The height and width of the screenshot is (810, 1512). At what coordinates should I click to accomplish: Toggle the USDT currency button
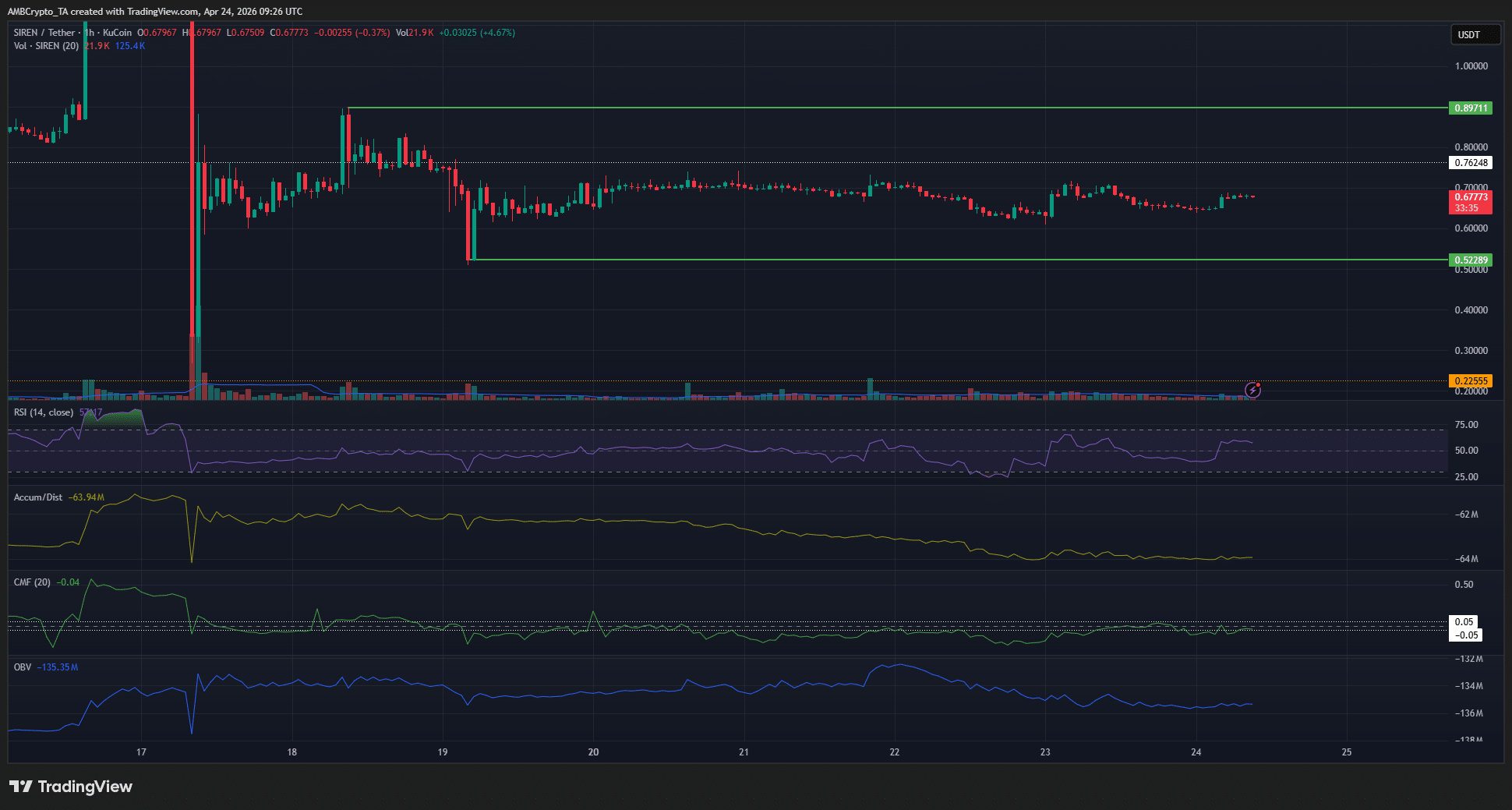(x=1475, y=34)
